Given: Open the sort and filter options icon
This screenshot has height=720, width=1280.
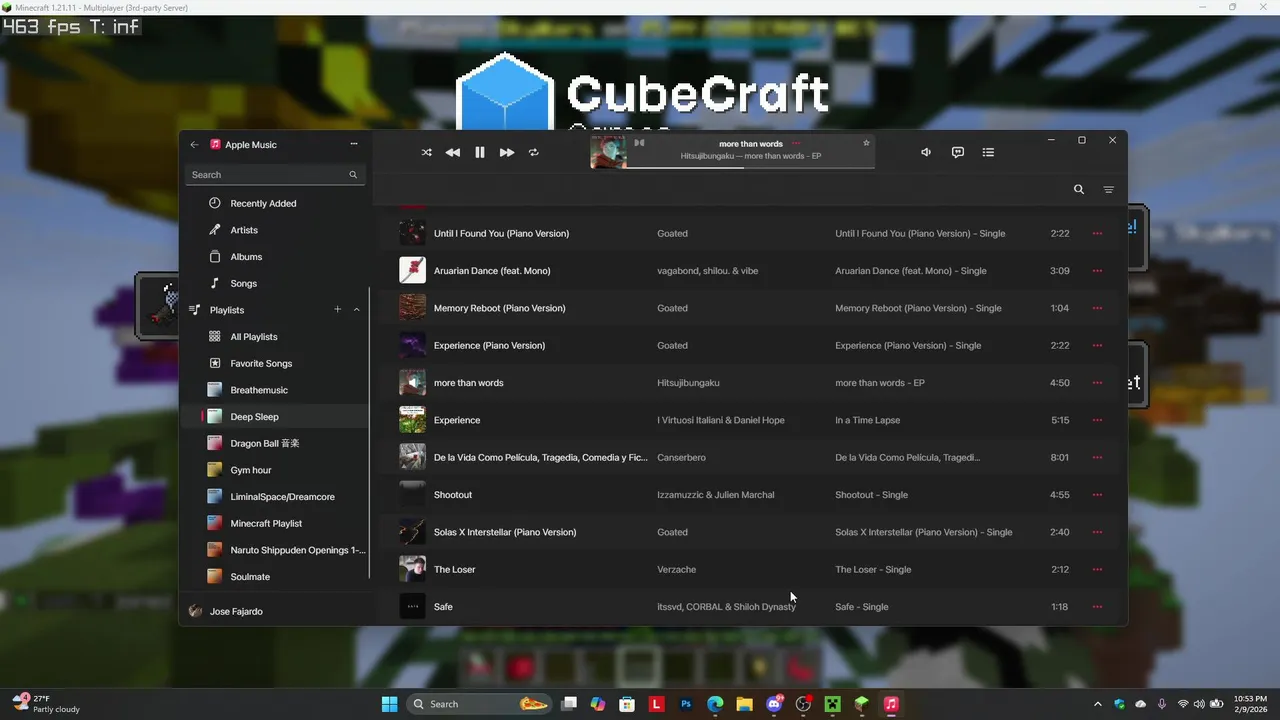Looking at the screenshot, I should click(1109, 189).
